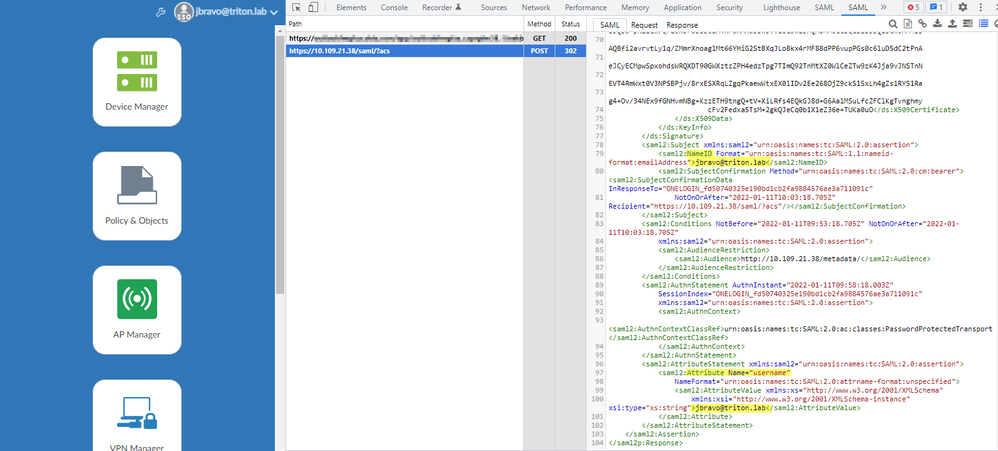Open the VPN Manager tile
The width and height of the screenshot is (998, 451).
click(x=136, y=415)
